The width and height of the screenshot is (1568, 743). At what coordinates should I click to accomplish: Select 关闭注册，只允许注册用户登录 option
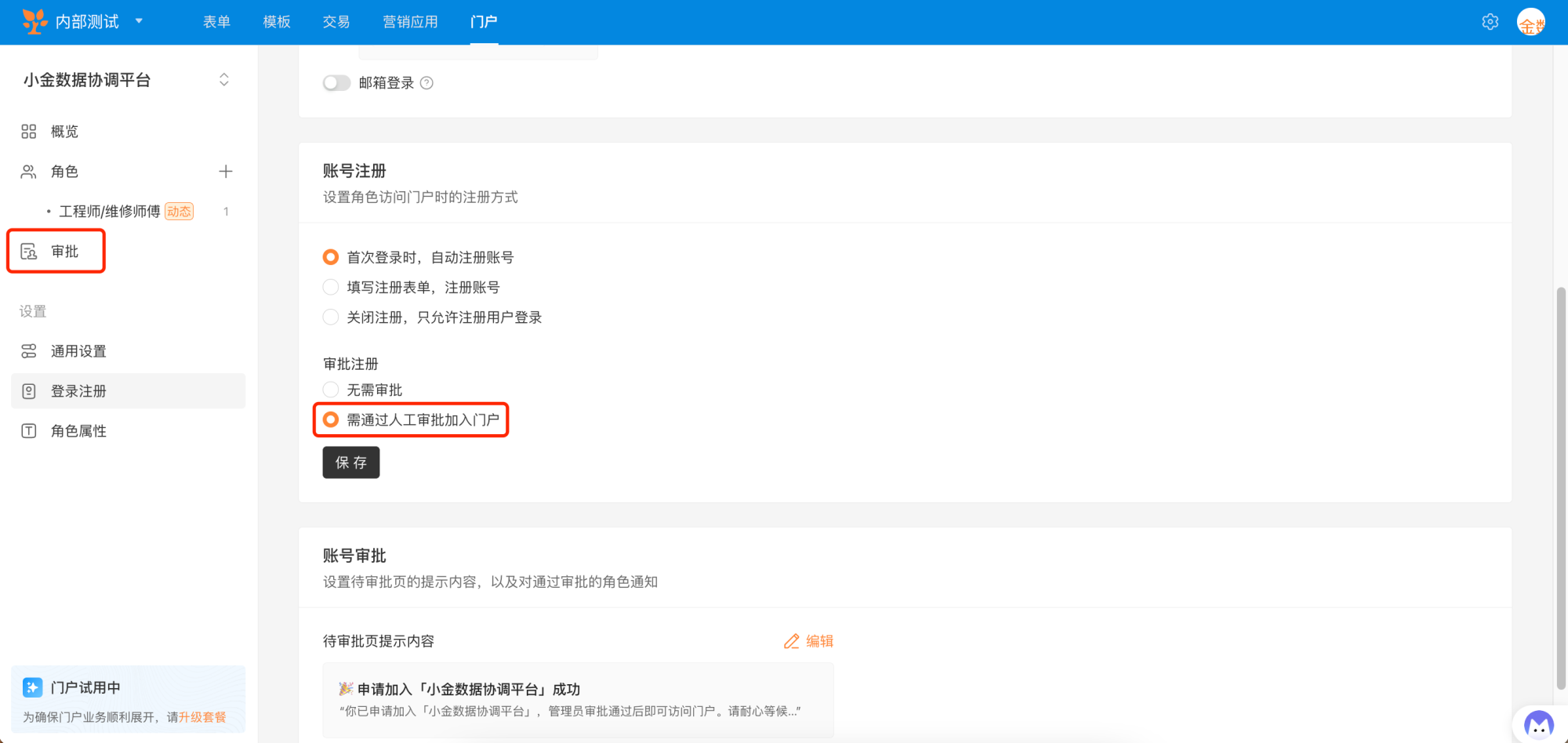(331, 317)
